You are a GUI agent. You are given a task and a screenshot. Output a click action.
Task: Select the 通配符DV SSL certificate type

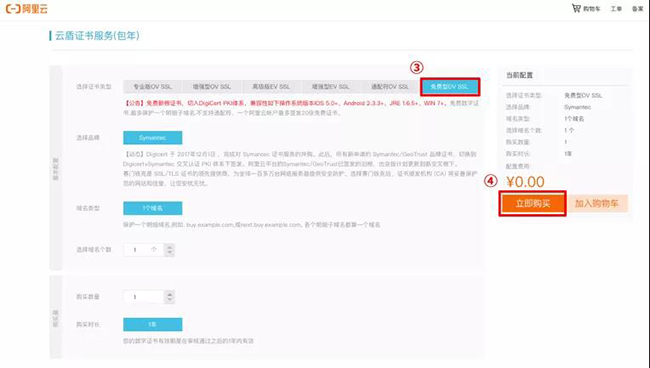point(390,87)
